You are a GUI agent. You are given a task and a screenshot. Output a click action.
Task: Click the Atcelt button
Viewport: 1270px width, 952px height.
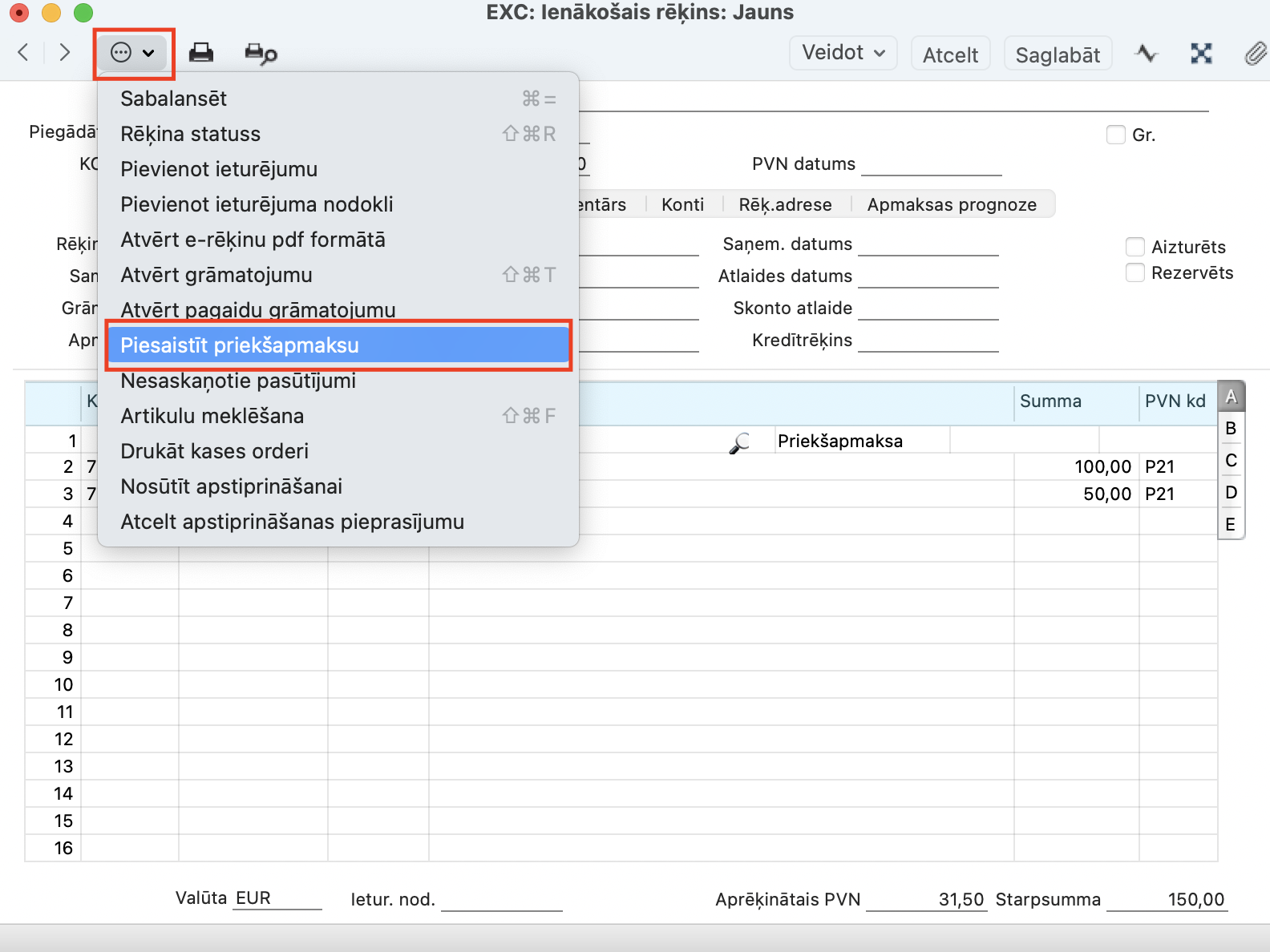(x=950, y=54)
